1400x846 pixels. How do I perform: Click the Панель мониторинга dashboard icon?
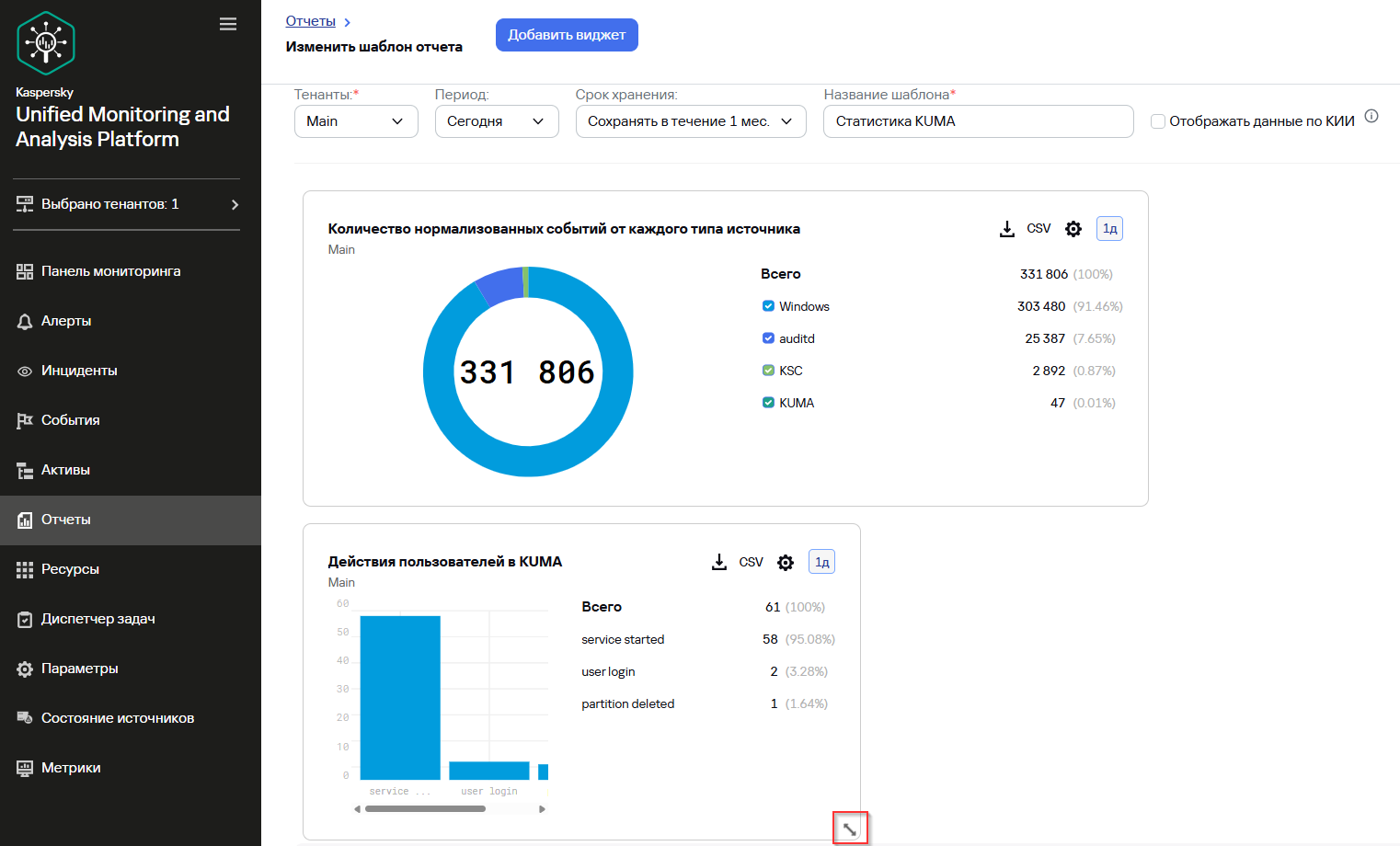coord(25,271)
